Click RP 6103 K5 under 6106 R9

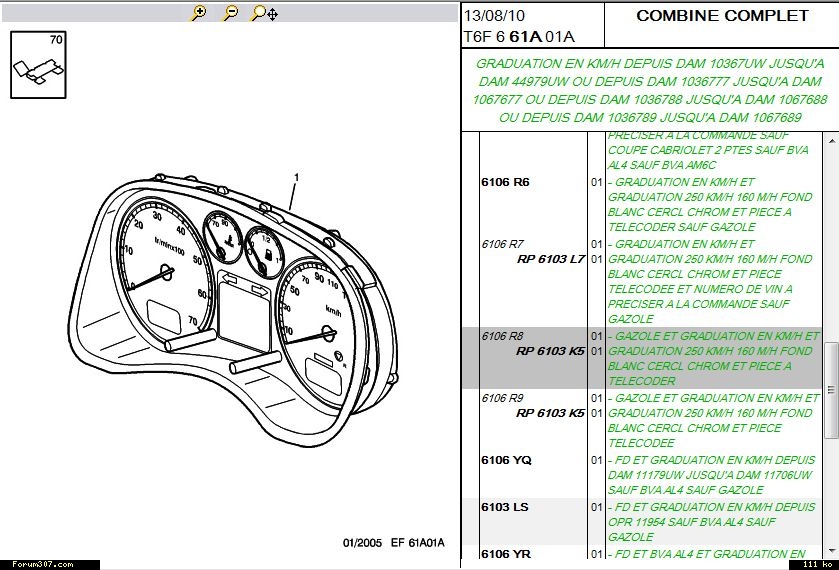tap(550, 413)
